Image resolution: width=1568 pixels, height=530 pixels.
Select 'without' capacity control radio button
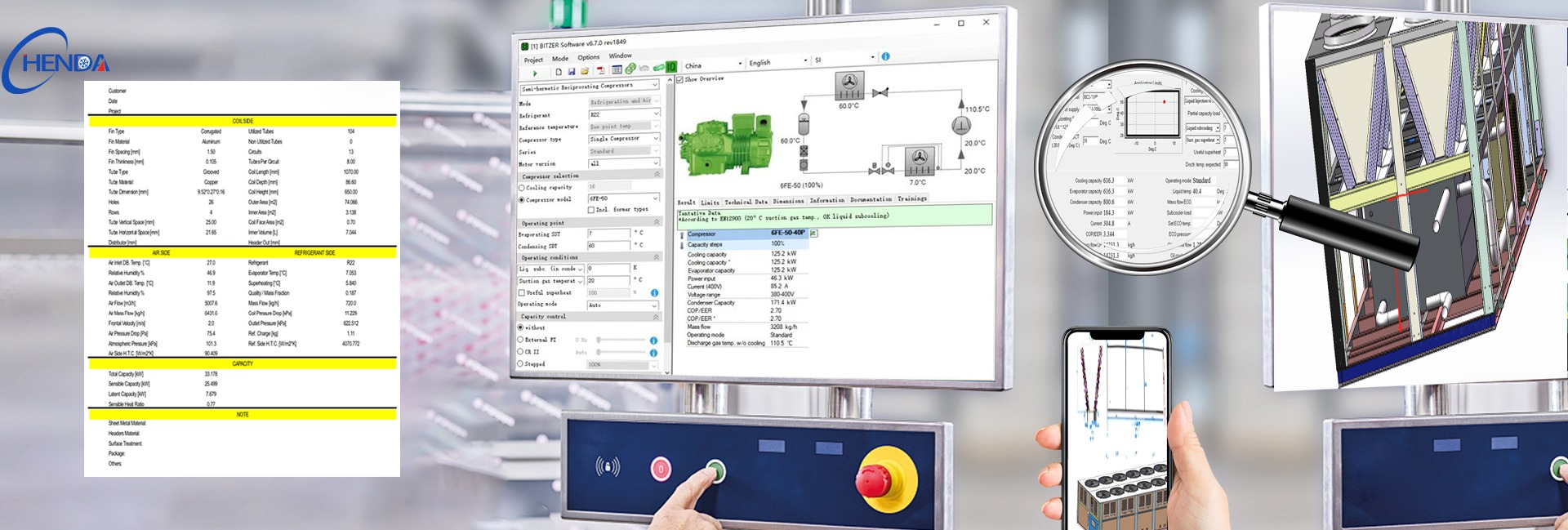coord(520,327)
